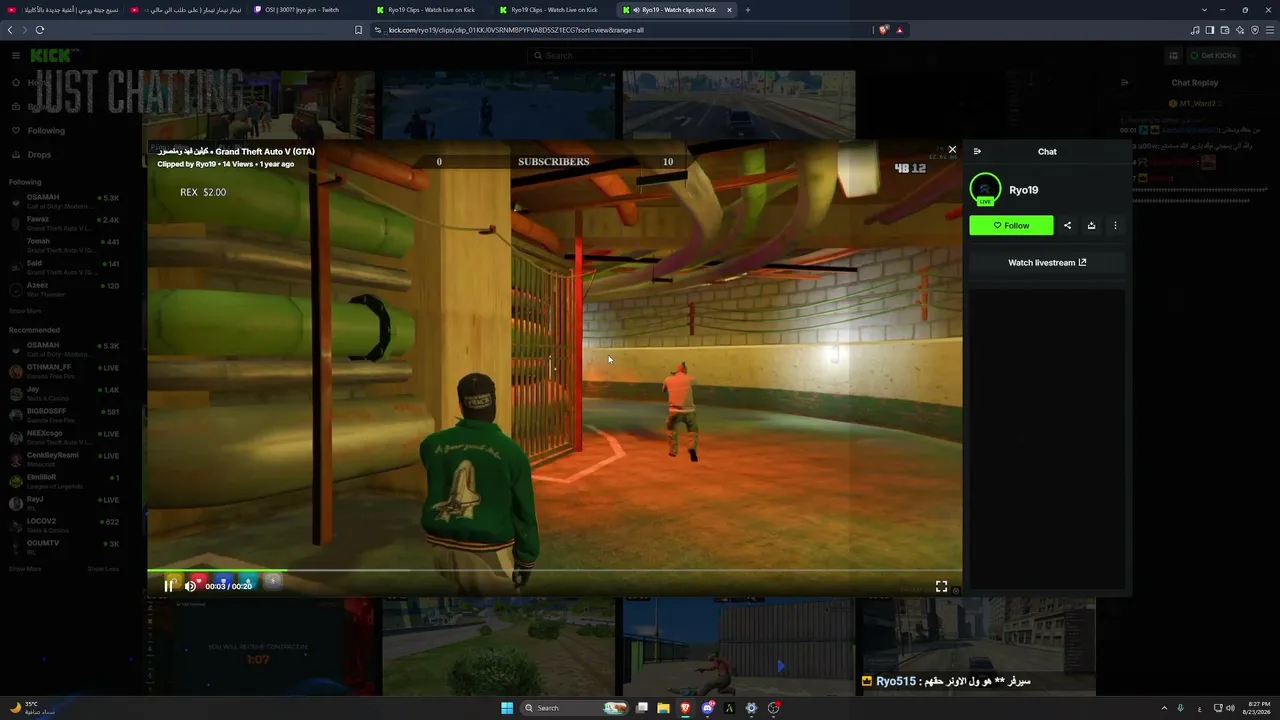Open File Explorer from the taskbar
1280x720 pixels.
coord(663,708)
